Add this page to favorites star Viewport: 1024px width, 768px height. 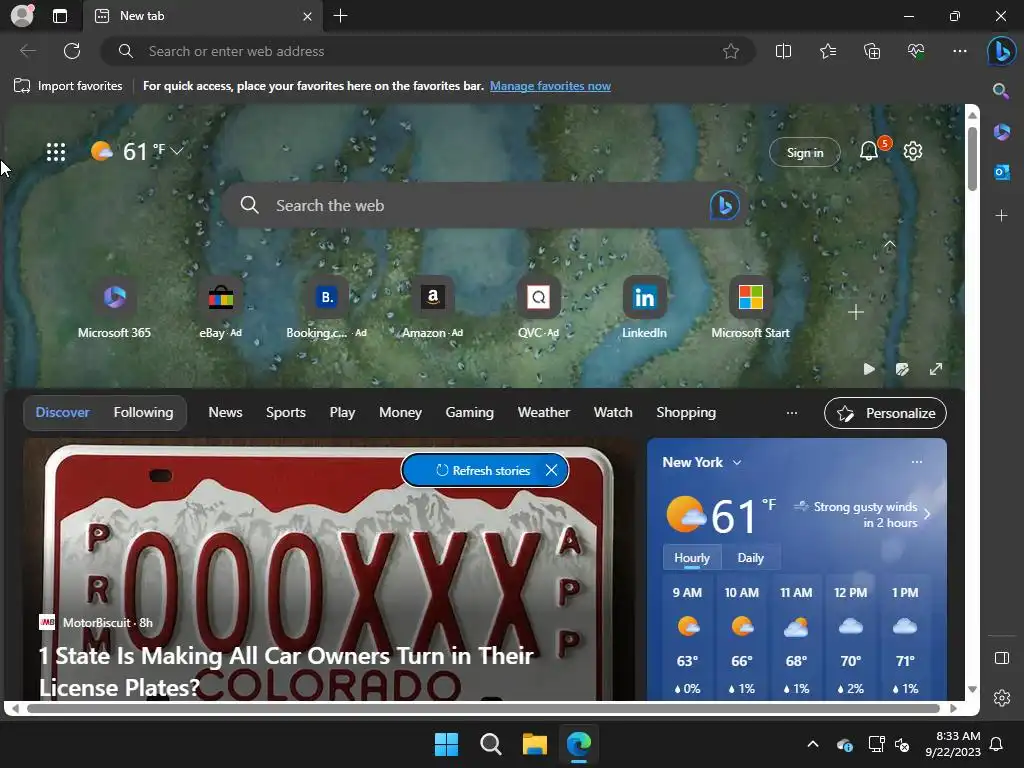(x=731, y=51)
